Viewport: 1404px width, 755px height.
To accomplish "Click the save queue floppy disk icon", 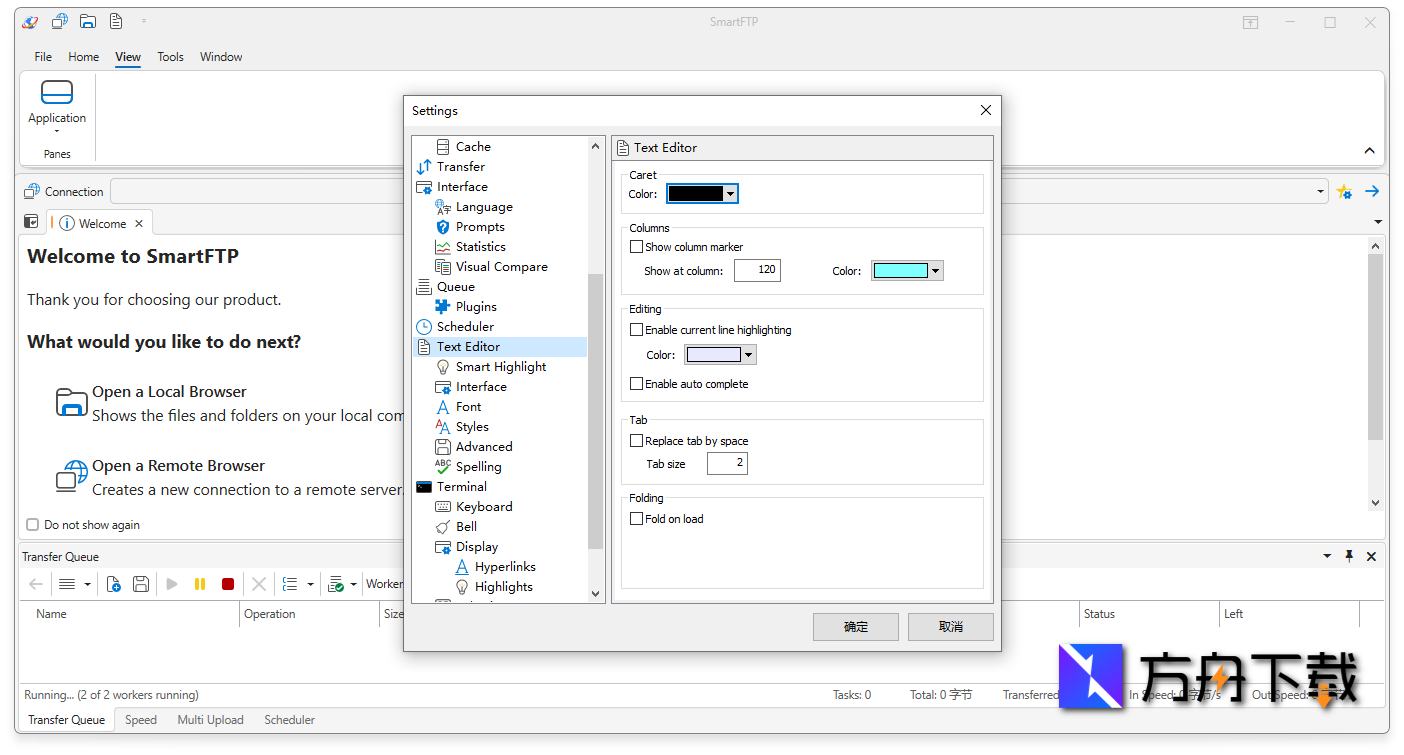I will coord(141,584).
